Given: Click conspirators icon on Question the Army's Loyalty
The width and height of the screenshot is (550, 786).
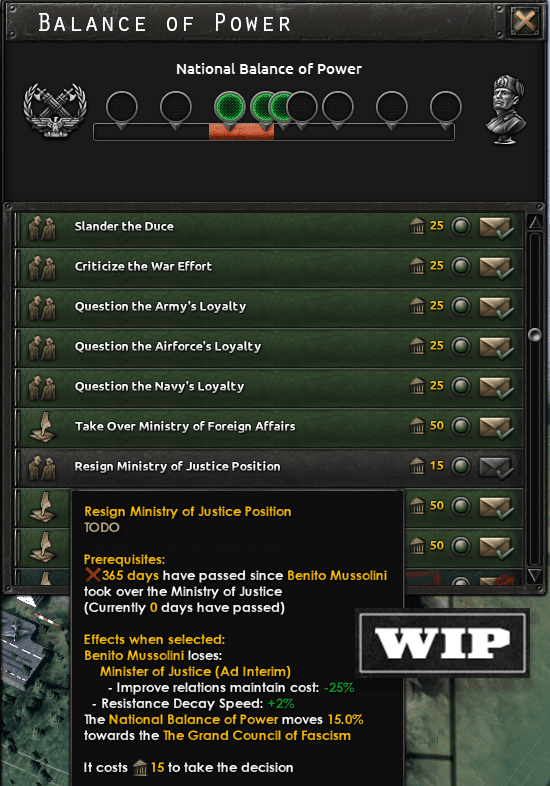Looking at the screenshot, I should click(x=42, y=307).
